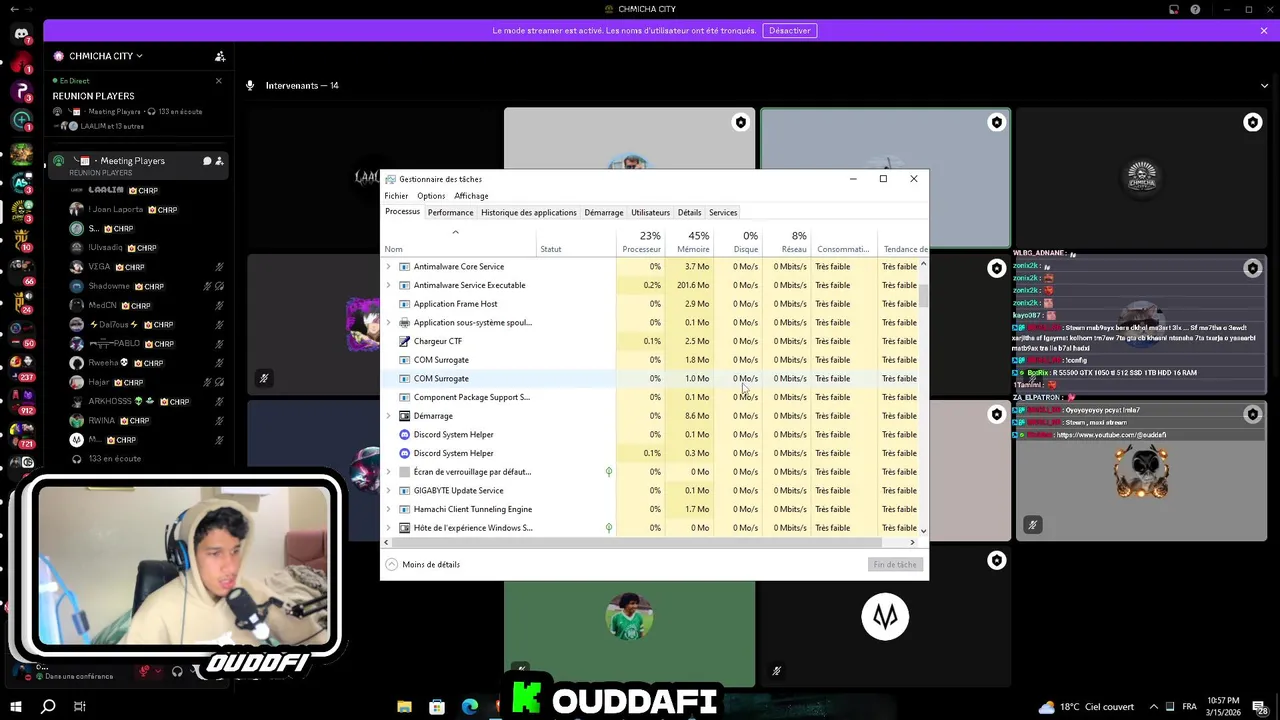
Task: Sort processes by Mémoire column
Action: tap(690, 242)
